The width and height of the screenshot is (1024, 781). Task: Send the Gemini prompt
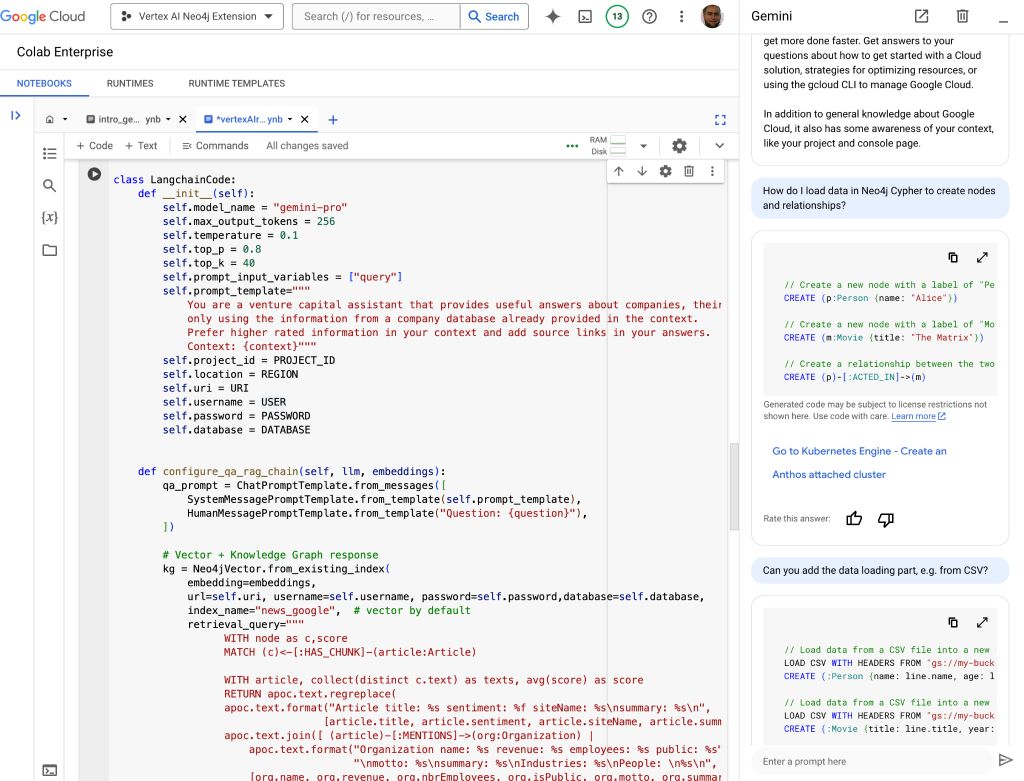pos(1006,760)
